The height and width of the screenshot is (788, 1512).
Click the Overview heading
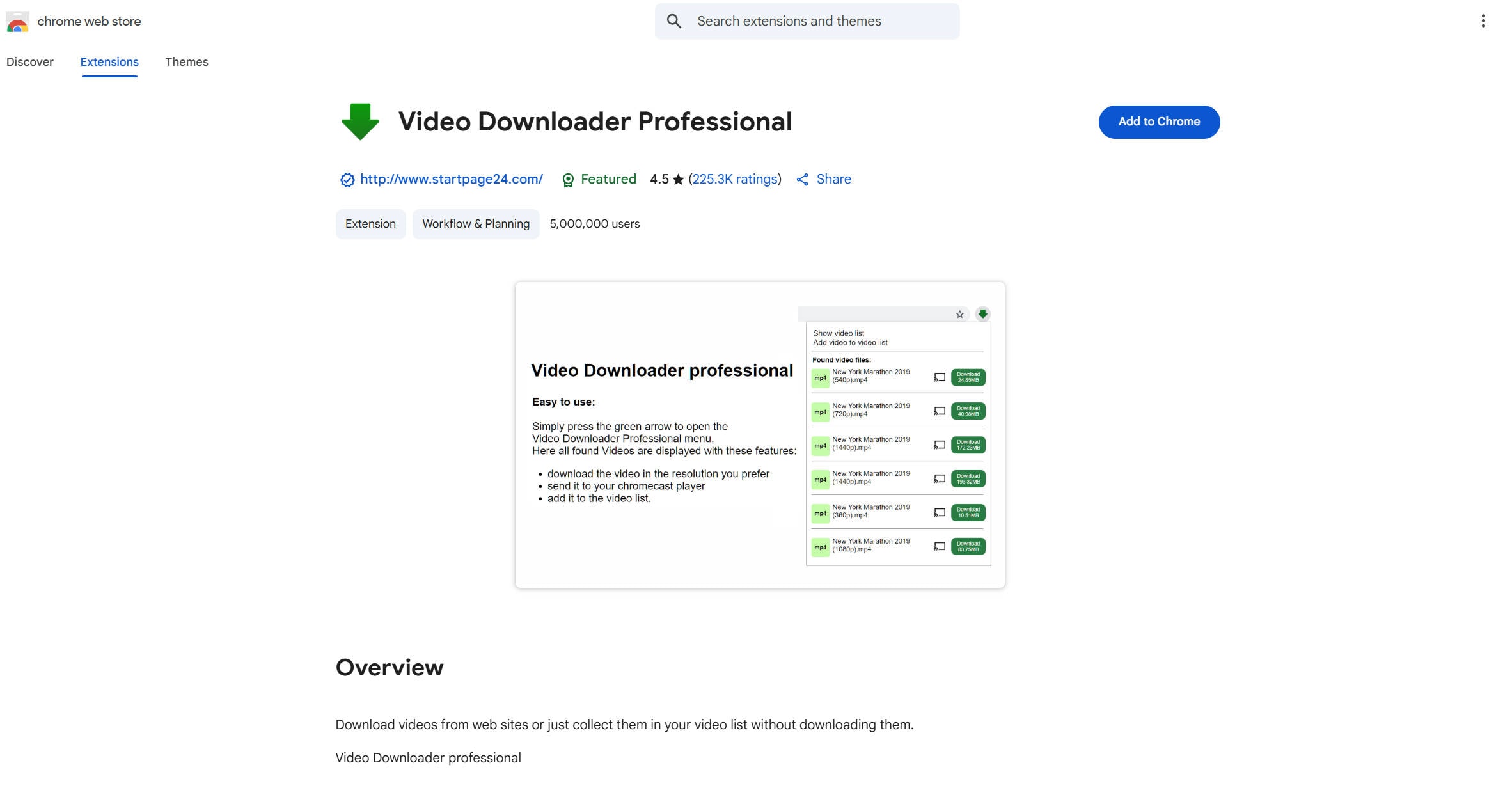(390, 667)
